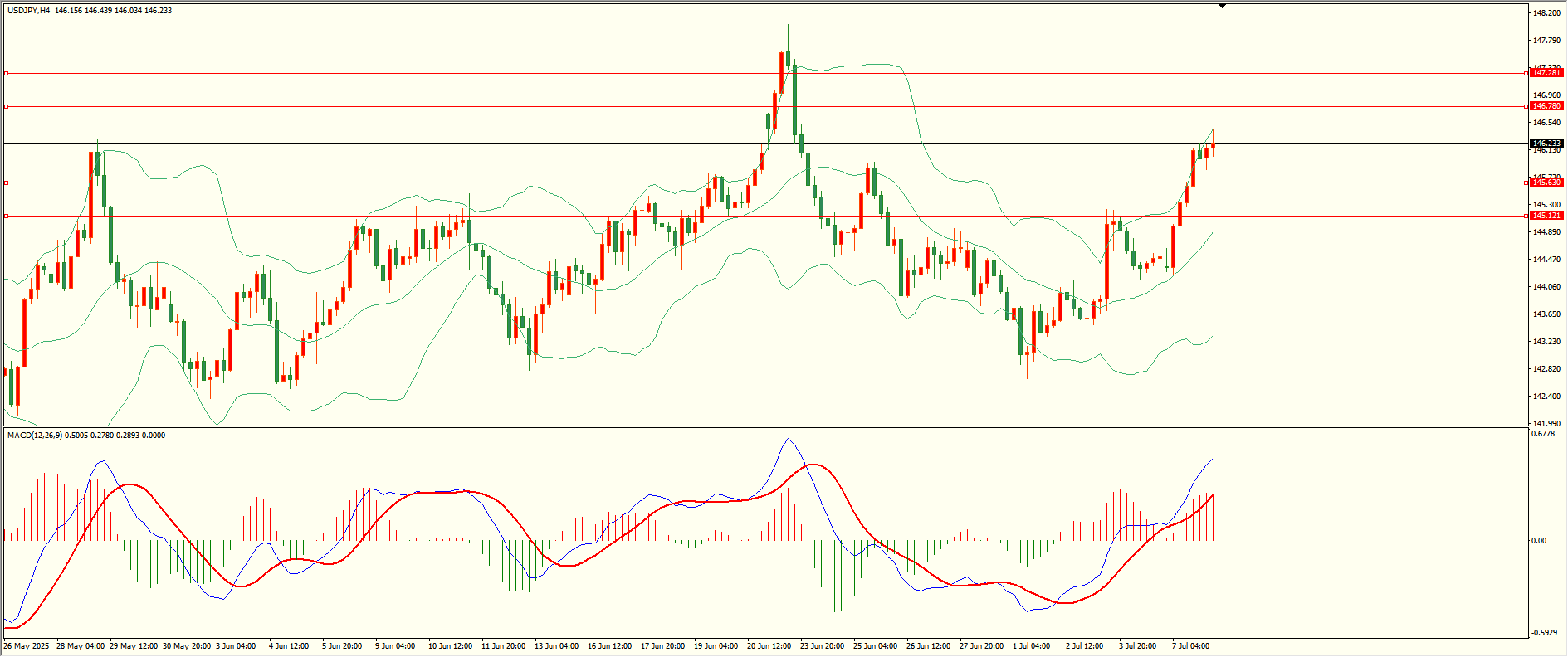
Task: Click the USDJPY,H4 chart title
Action: (28, 11)
